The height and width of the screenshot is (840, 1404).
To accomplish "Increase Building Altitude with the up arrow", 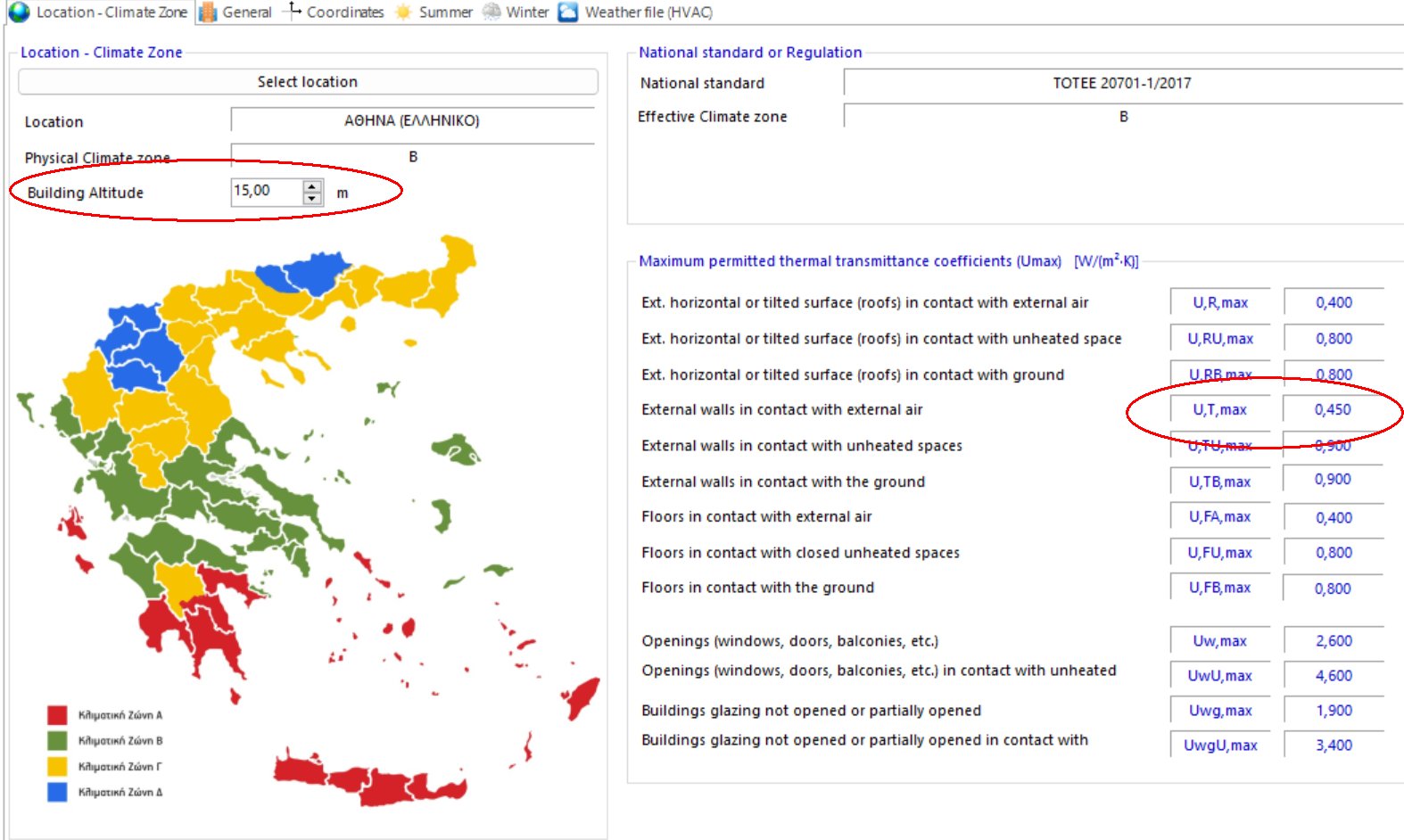I will click(312, 185).
